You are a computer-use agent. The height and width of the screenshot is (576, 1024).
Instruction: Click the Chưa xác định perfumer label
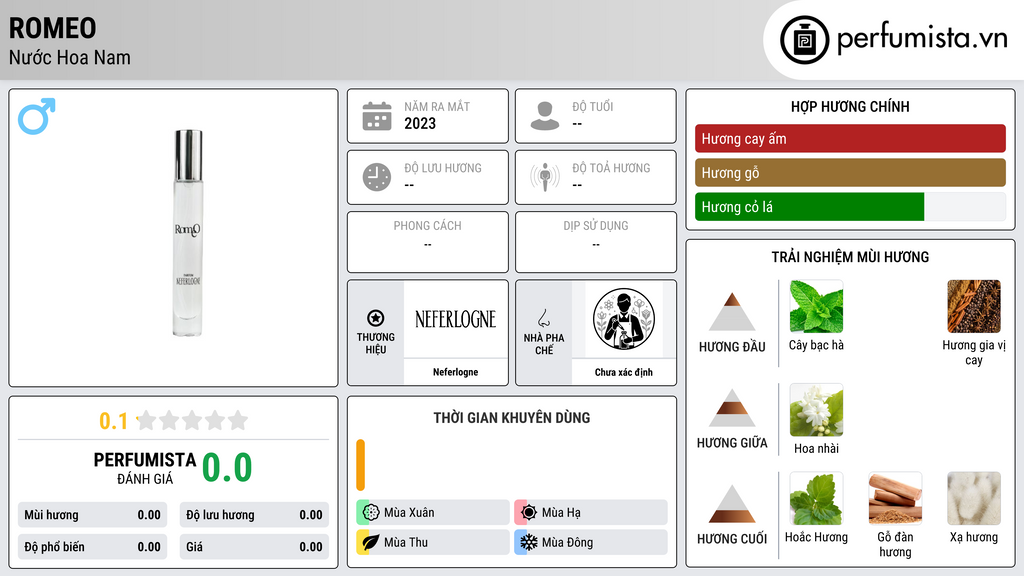pyautogui.click(x=624, y=372)
